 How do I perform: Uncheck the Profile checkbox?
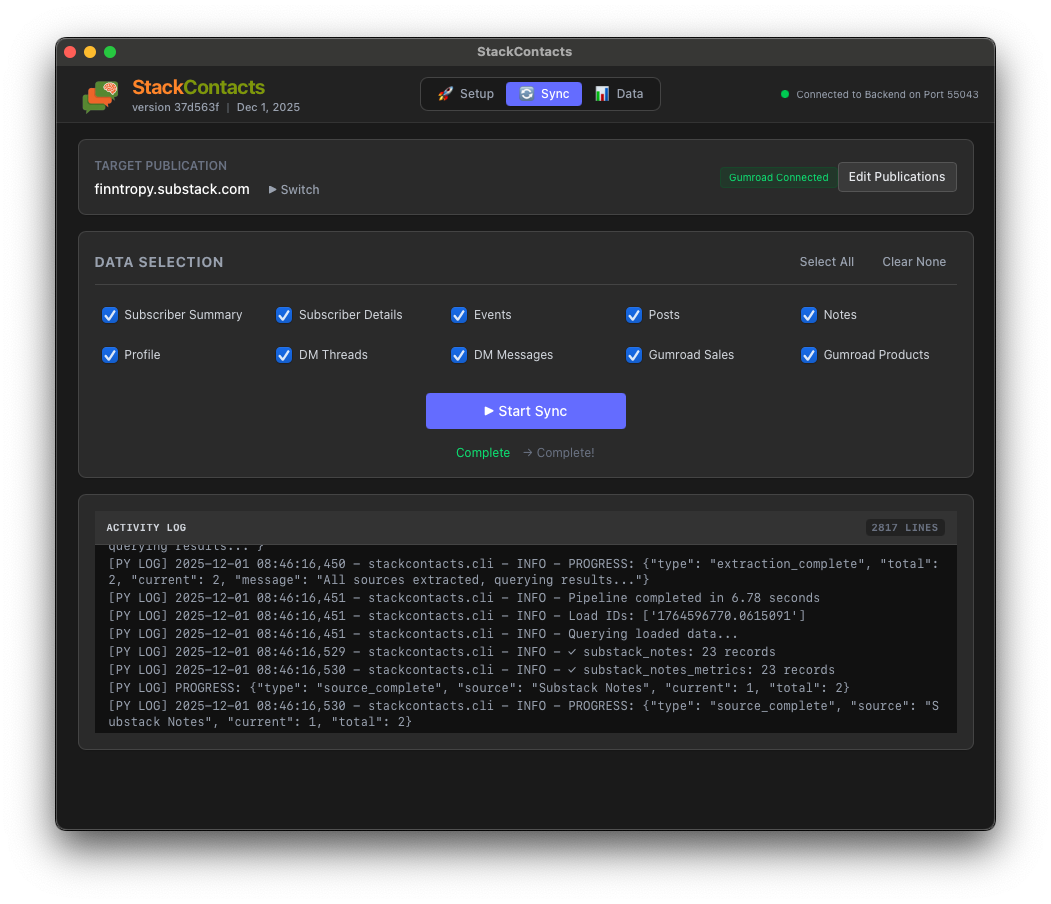[110, 355]
